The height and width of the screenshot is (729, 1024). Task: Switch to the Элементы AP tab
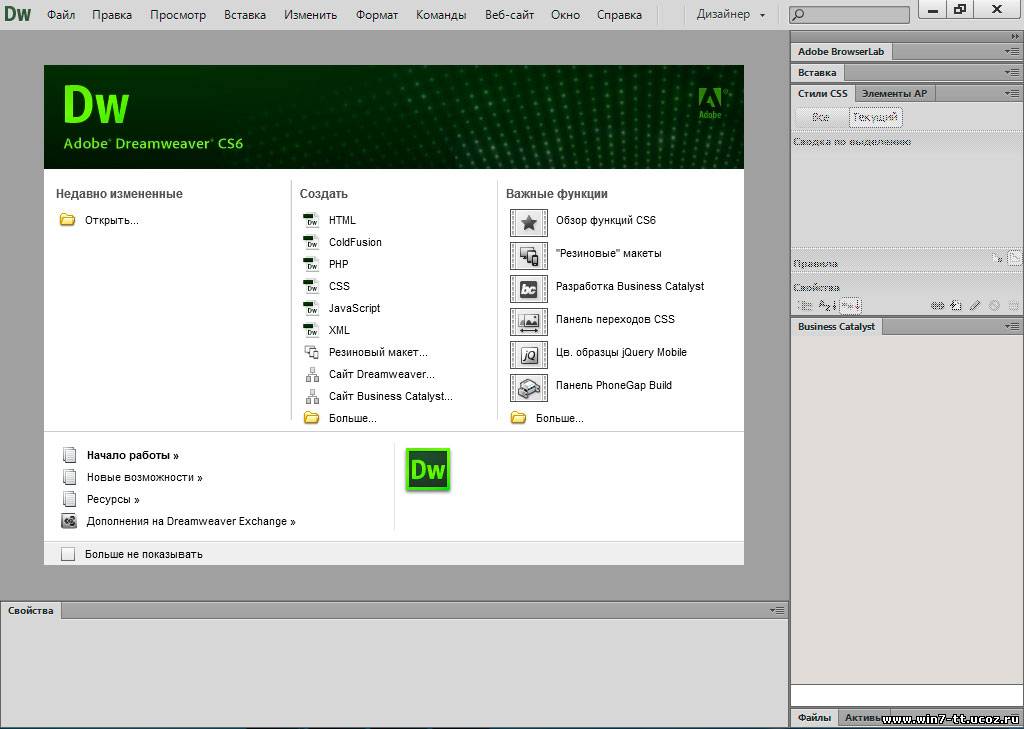(x=894, y=93)
